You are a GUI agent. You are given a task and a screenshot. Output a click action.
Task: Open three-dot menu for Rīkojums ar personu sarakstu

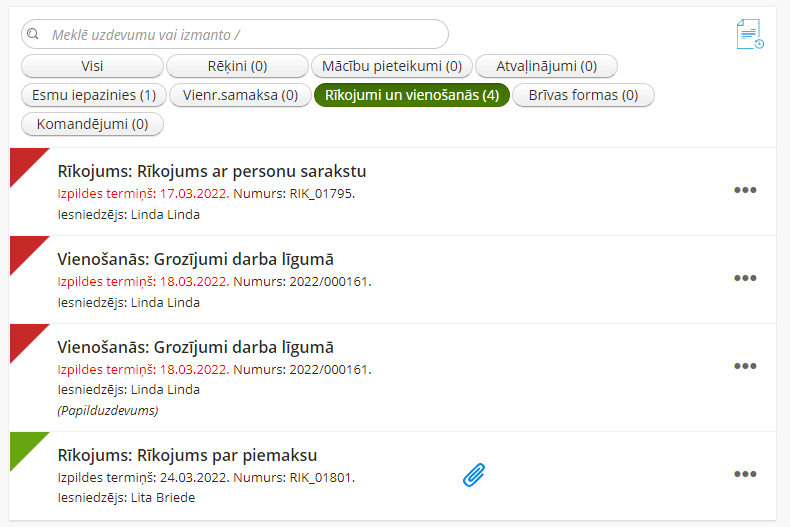745,190
